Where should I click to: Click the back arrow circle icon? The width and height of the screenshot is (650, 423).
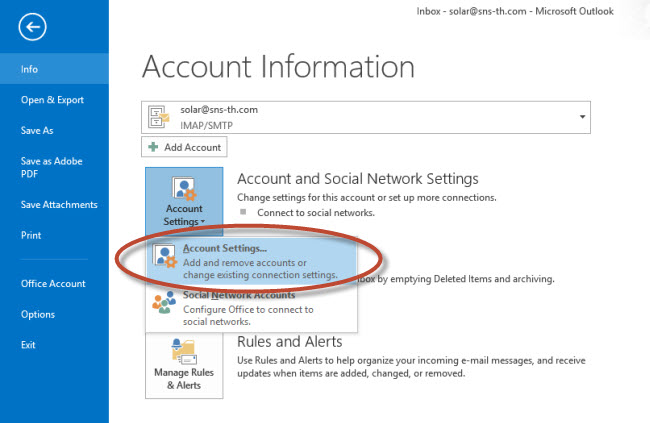coord(32,27)
